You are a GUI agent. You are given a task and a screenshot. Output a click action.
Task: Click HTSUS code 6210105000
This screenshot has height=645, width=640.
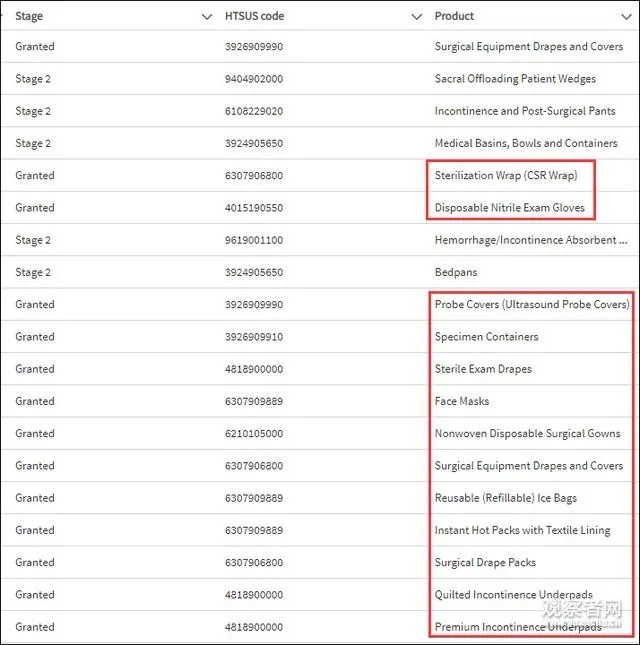pos(254,433)
